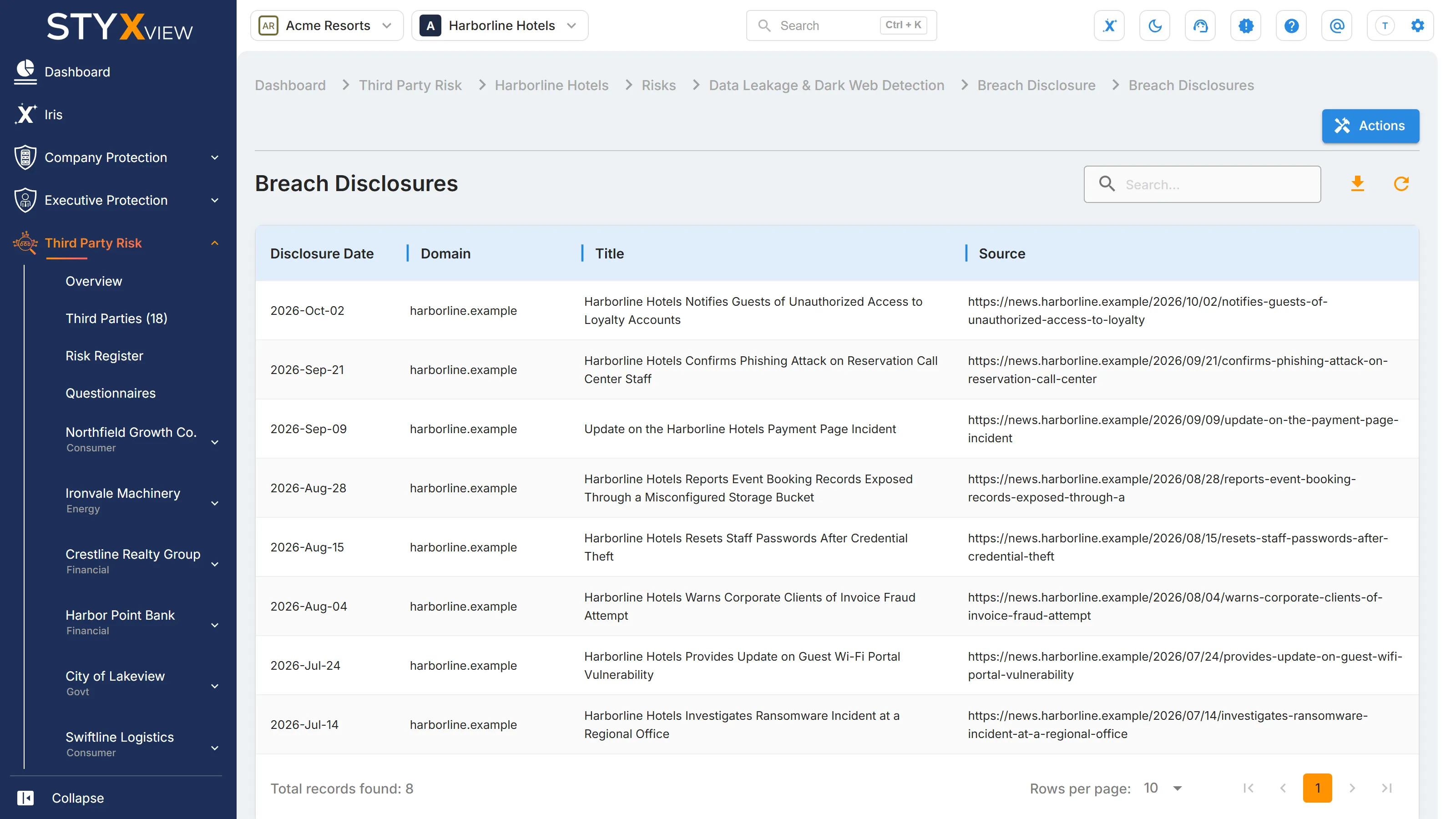Open Risk Register in sidebar
The width and height of the screenshot is (1456, 819).
click(105, 355)
